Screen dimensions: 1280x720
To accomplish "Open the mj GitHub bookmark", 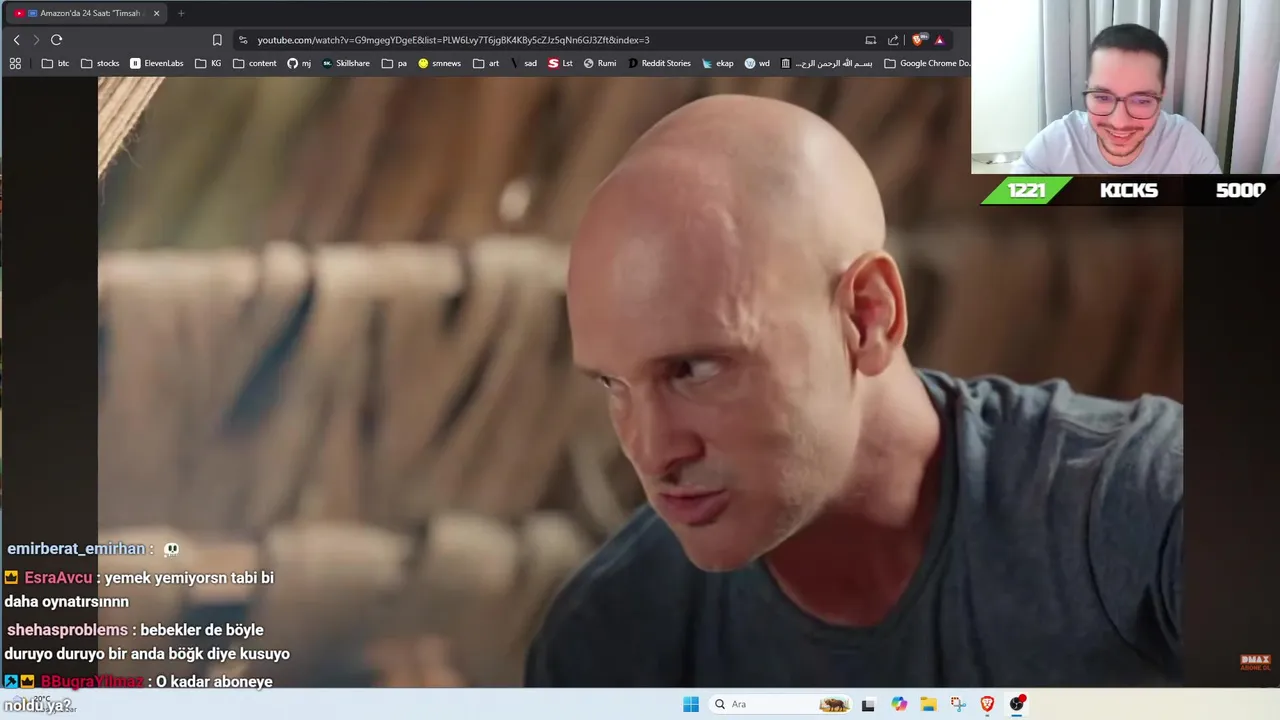I will click(x=299, y=63).
